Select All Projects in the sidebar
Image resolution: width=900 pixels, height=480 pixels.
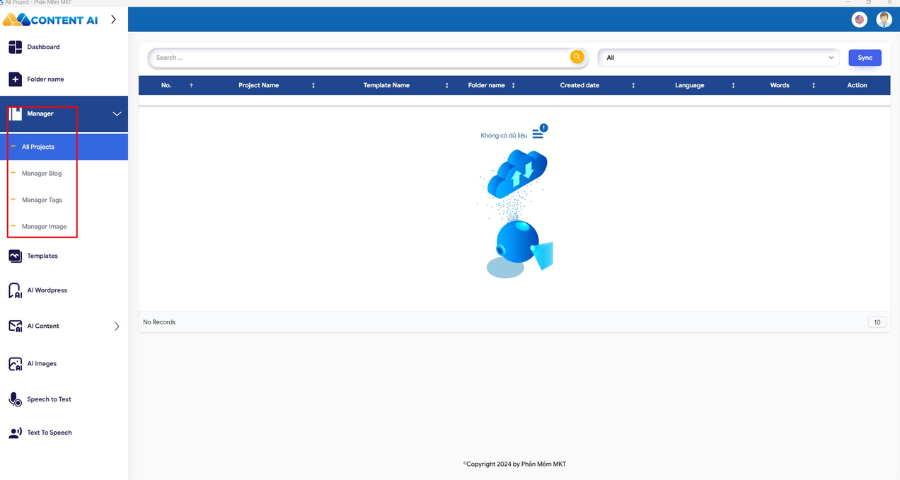[64, 147]
